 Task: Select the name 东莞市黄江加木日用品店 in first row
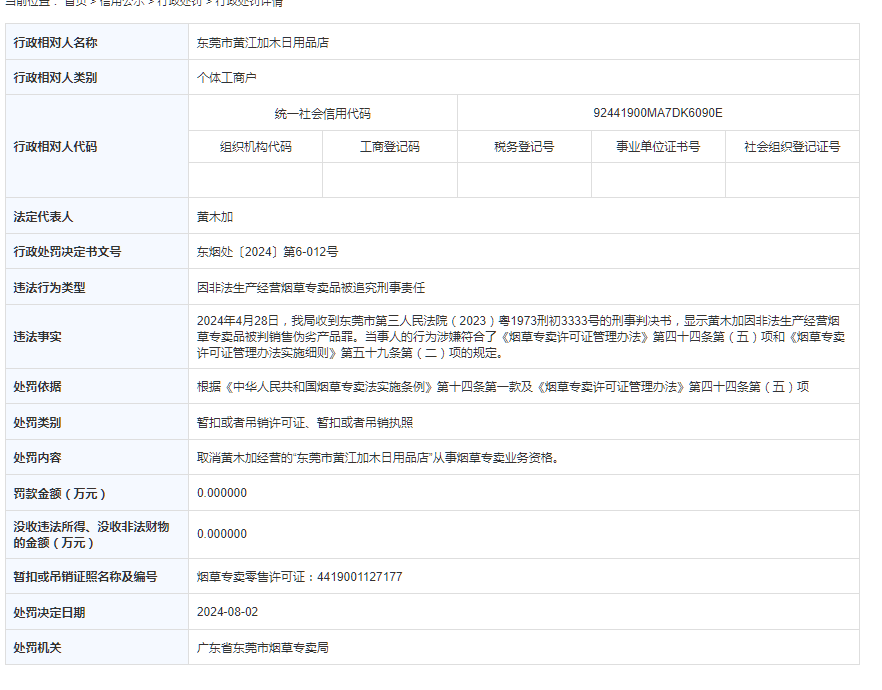point(263,43)
